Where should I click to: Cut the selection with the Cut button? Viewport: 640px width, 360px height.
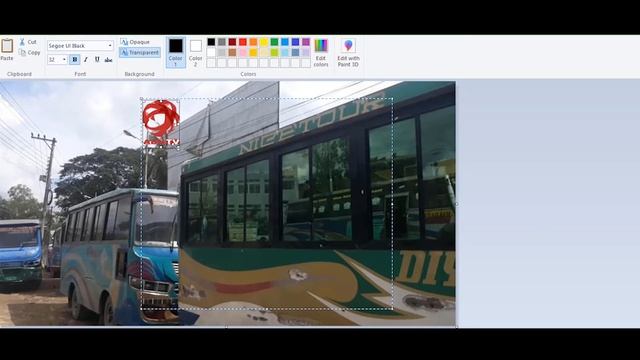(x=28, y=42)
